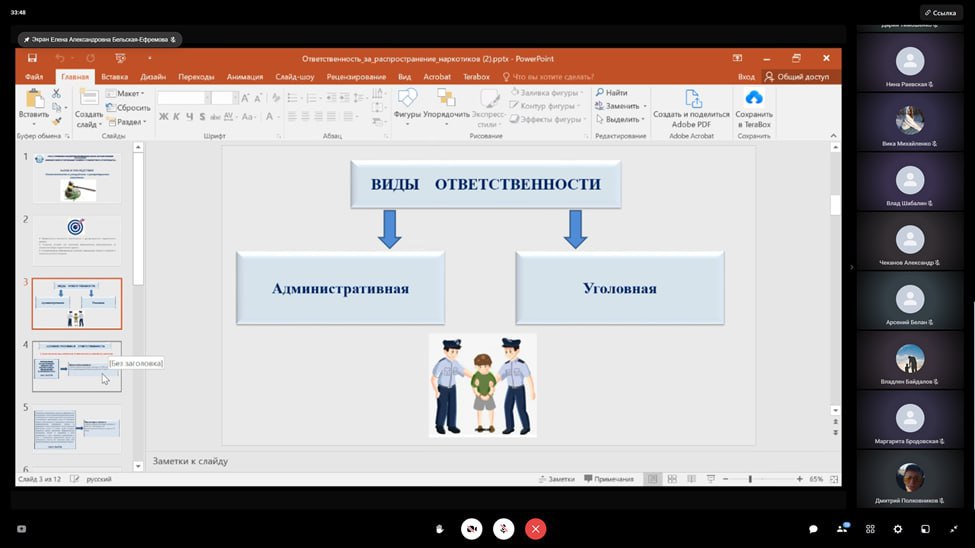Viewport: 975px width, 548px height.
Task: Toggle the microphone mute button
Action: click(x=504, y=528)
